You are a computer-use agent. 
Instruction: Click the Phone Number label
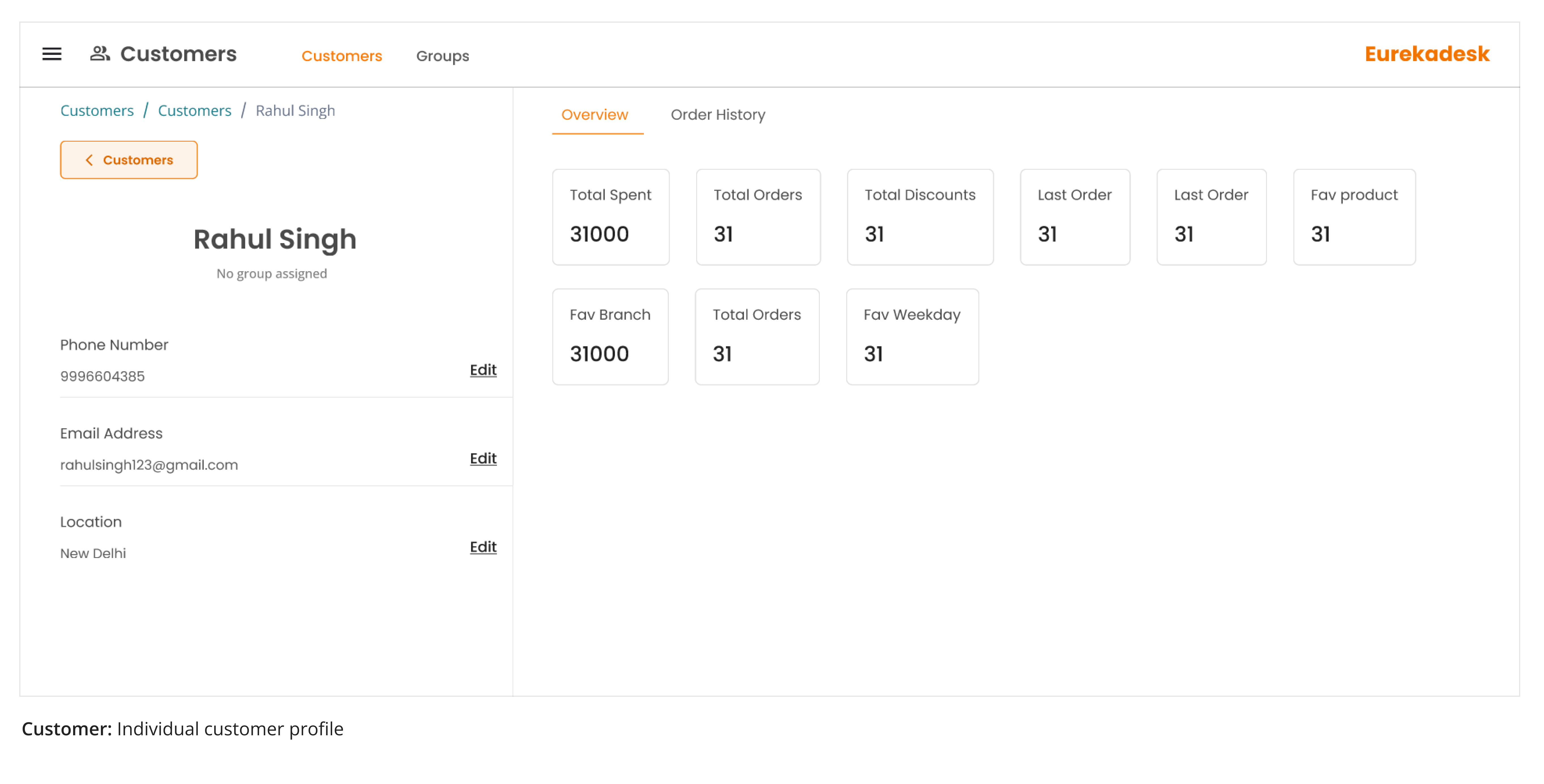point(114,345)
